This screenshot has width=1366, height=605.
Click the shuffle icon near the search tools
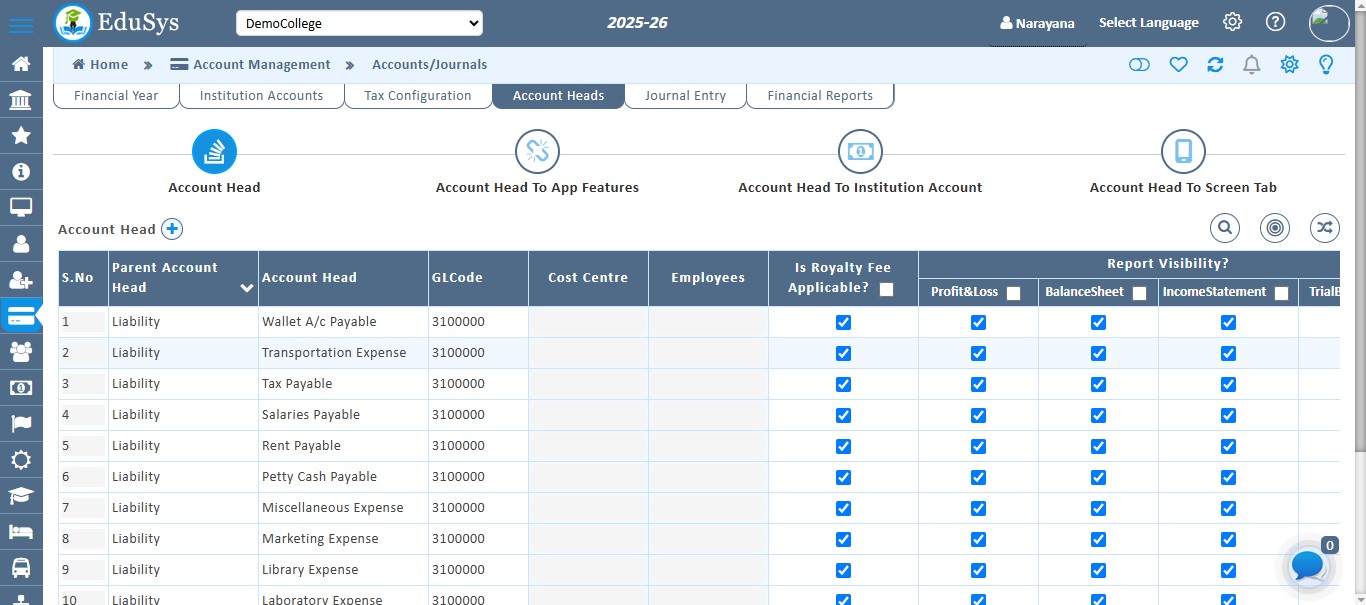(x=1324, y=228)
